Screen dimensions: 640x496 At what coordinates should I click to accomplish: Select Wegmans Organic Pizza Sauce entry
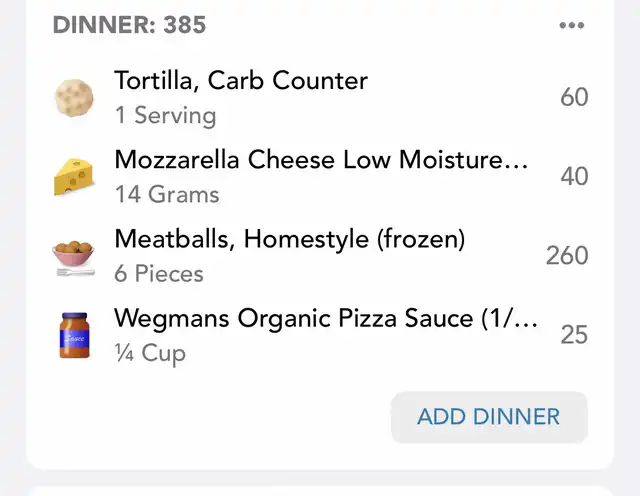320,335
